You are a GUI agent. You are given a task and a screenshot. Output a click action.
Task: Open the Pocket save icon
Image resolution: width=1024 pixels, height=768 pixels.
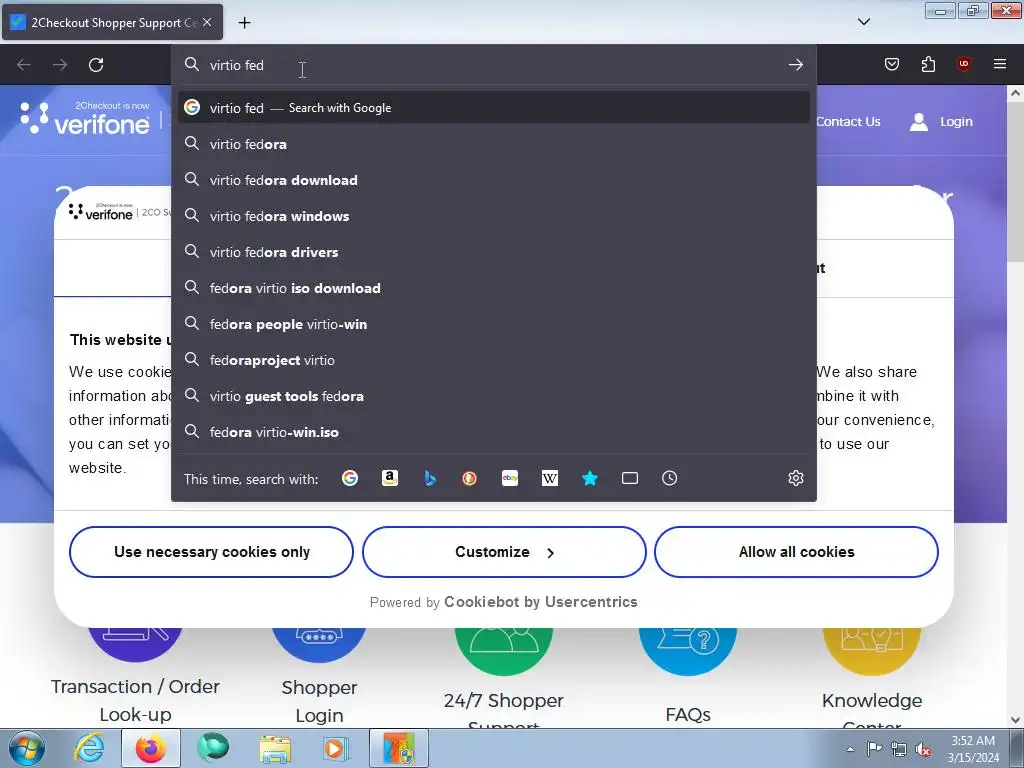[891, 64]
